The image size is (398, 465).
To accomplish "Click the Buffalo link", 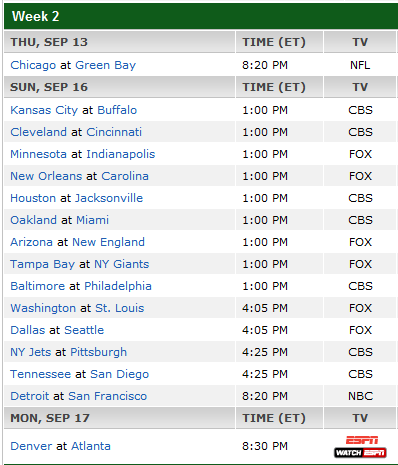I will [x=117, y=110].
